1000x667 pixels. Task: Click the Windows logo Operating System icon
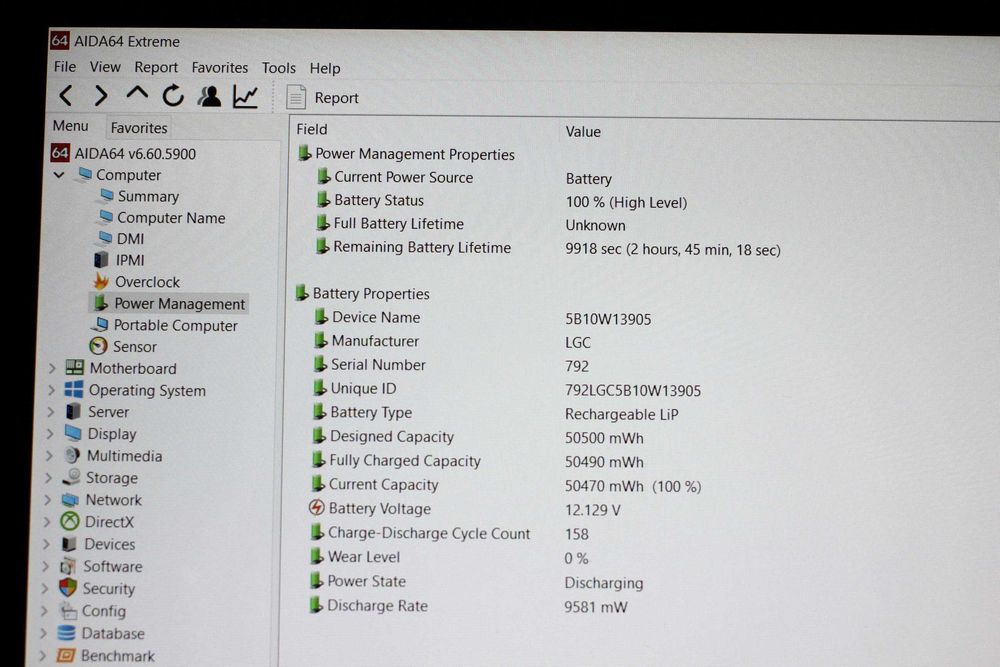pyautogui.click(x=74, y=390)
